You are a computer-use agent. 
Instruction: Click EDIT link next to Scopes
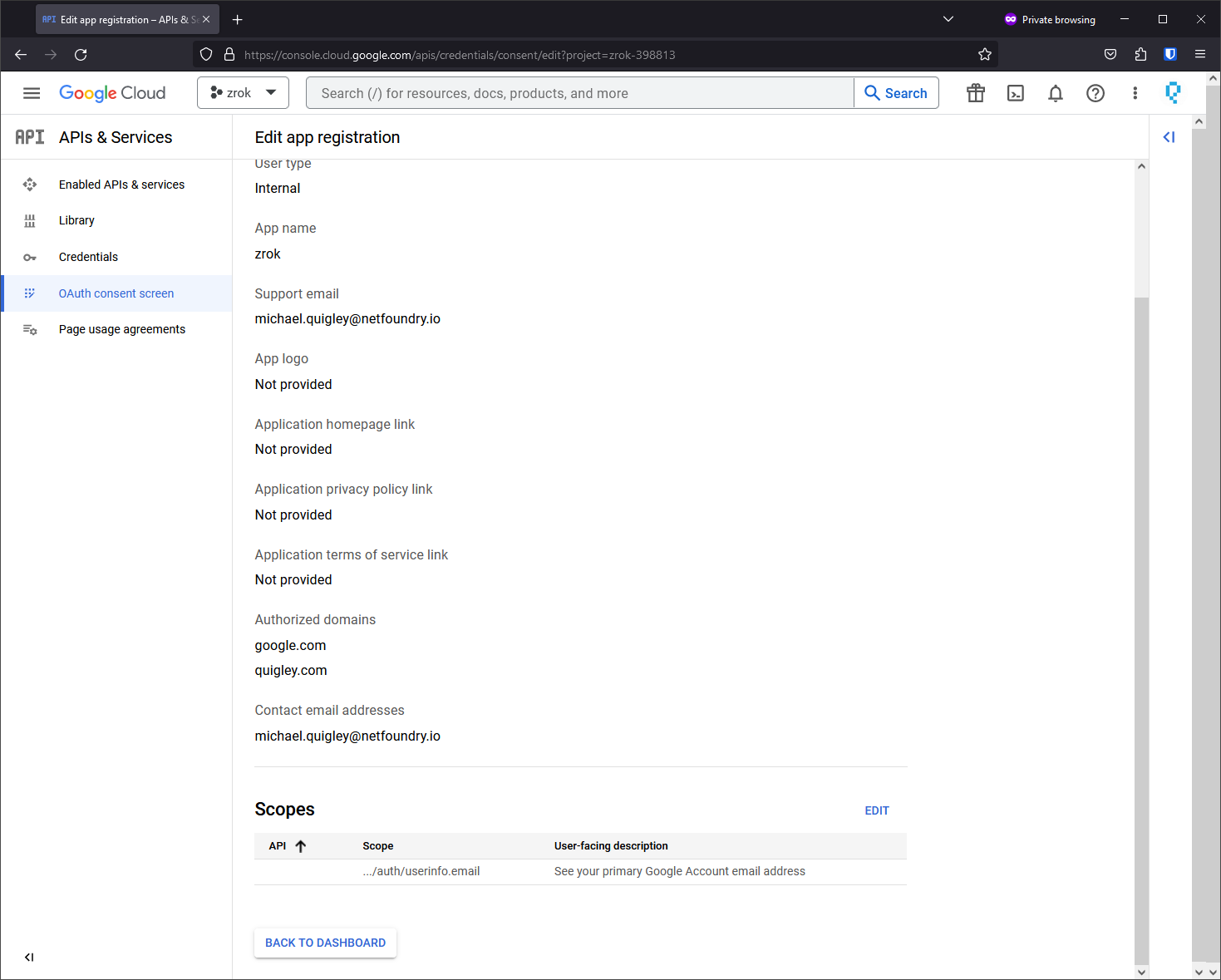click(876, 810)
